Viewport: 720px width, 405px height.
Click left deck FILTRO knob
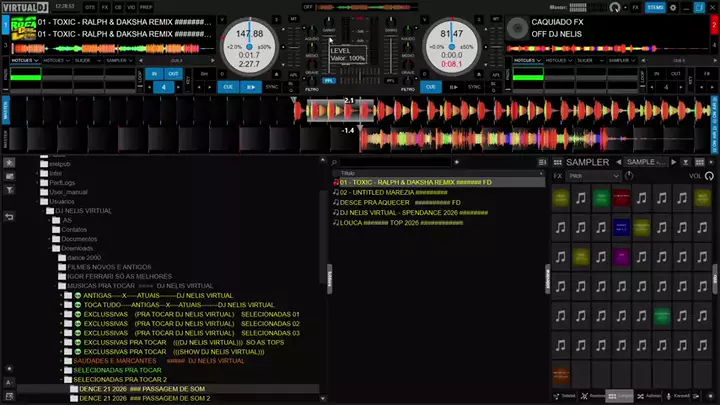pos(312,82)
